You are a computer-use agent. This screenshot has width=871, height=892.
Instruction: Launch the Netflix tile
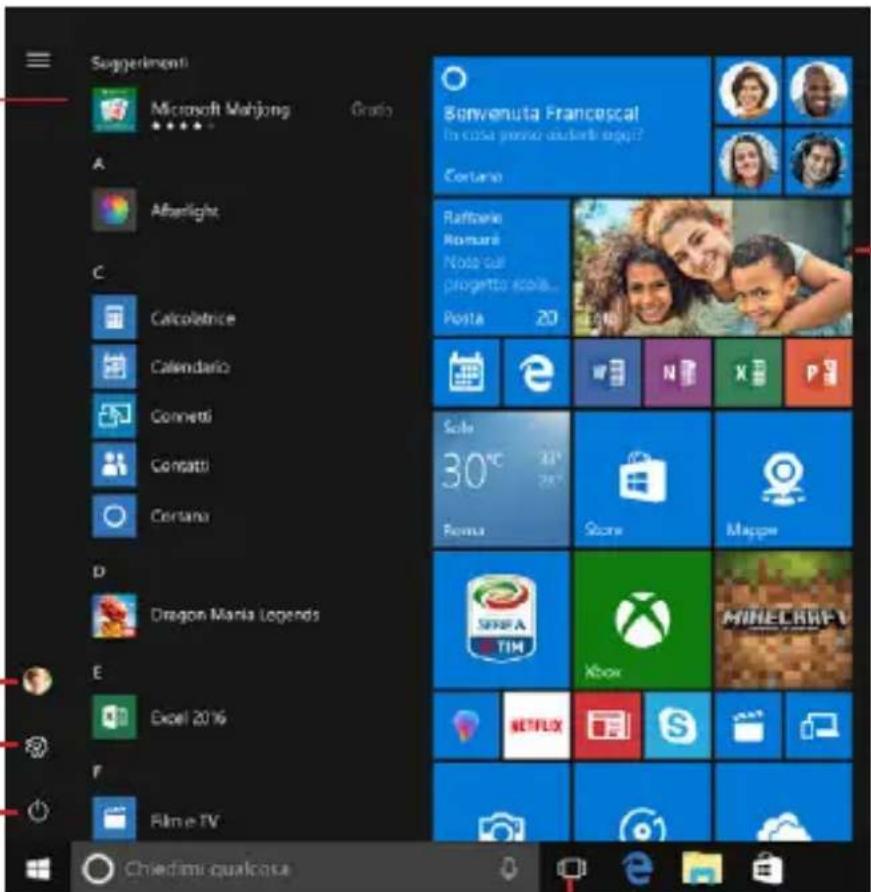[536, 725]
